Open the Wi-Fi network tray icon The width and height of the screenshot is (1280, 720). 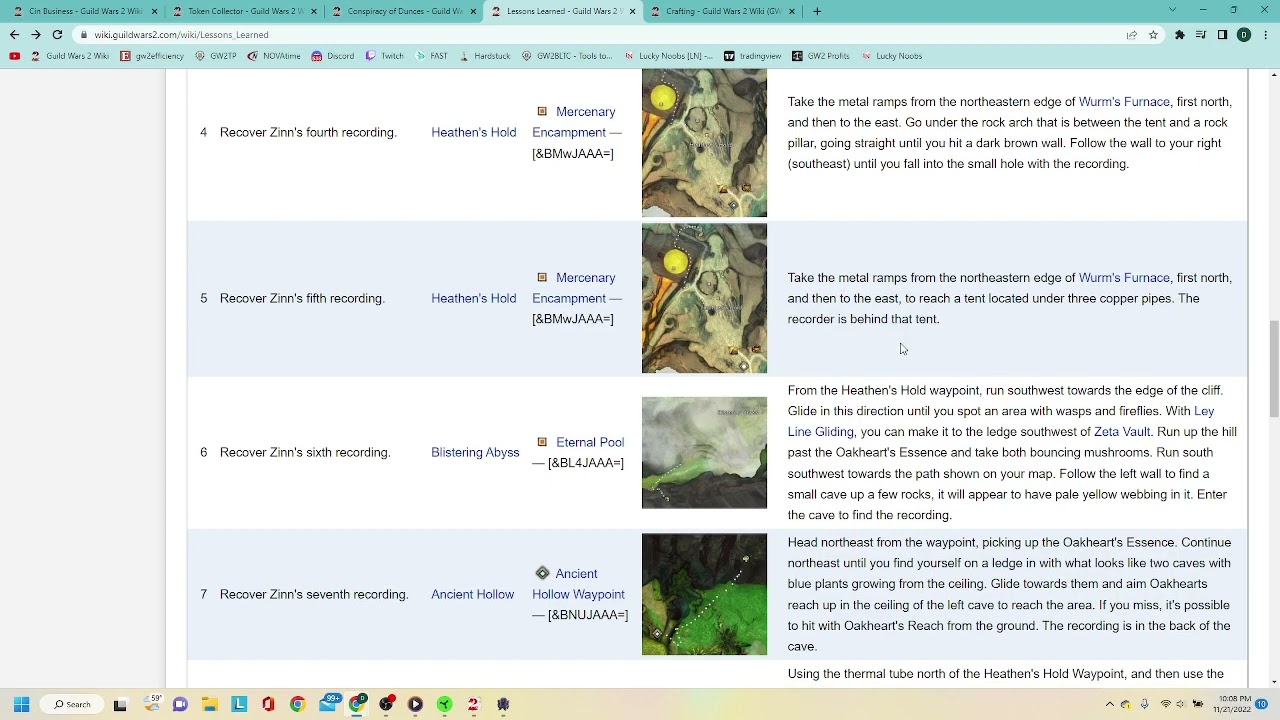(1166, 704)
